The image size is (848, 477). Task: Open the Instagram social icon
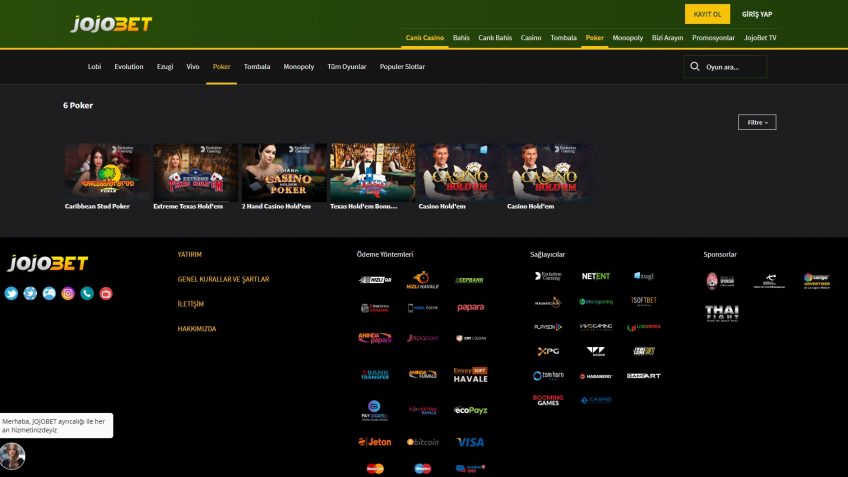coord(68,293)
